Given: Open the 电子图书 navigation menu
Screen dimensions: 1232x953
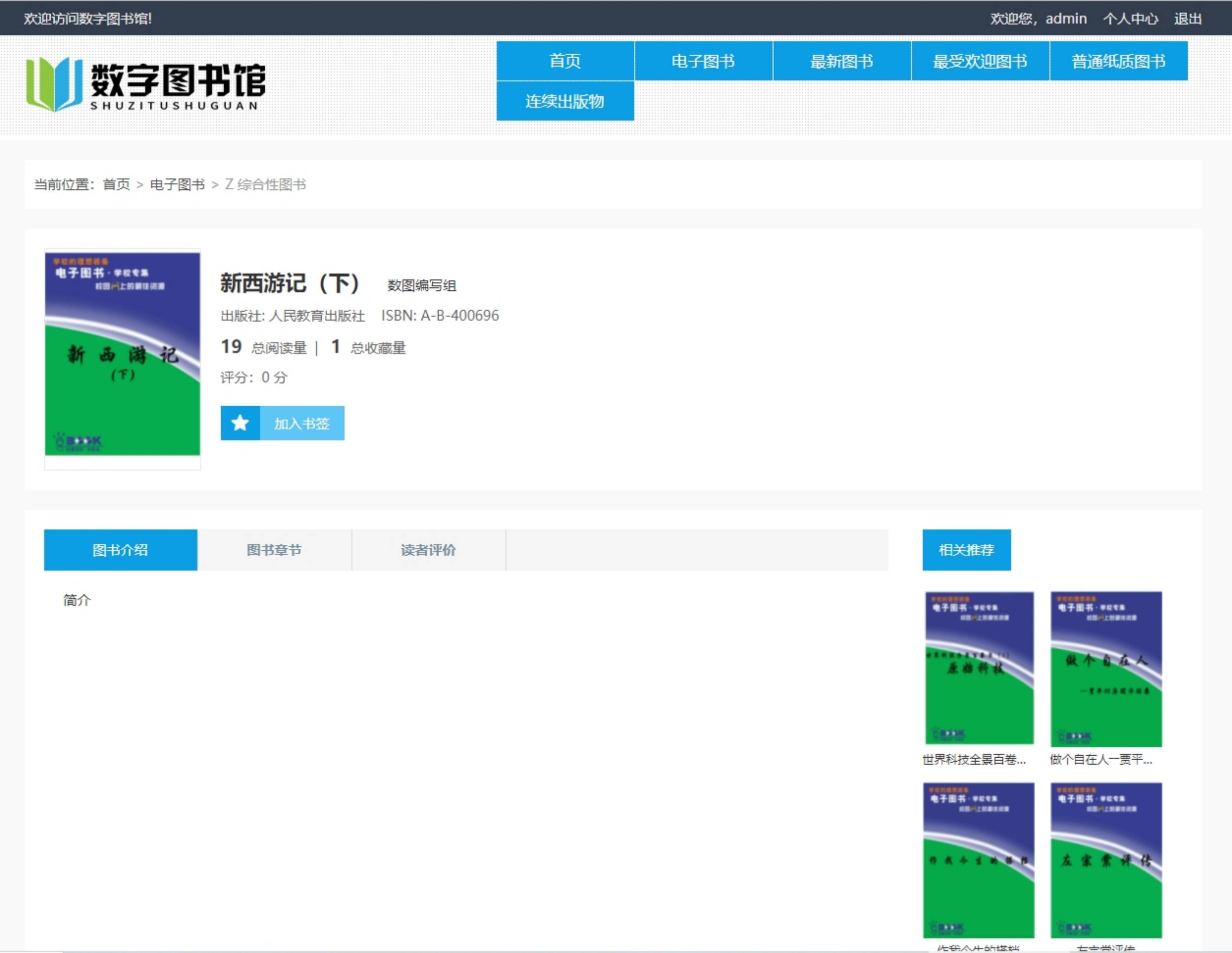Looking at the screenshot, I should point(703,61).
